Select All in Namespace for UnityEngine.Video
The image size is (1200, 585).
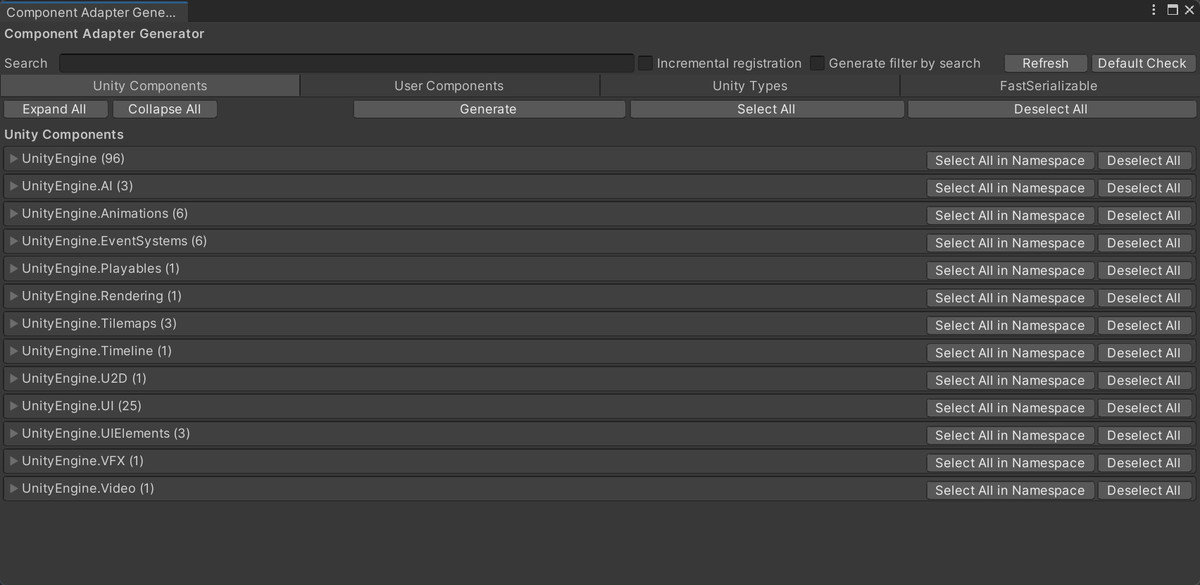pyautogui.click(x=1010, y=490)
